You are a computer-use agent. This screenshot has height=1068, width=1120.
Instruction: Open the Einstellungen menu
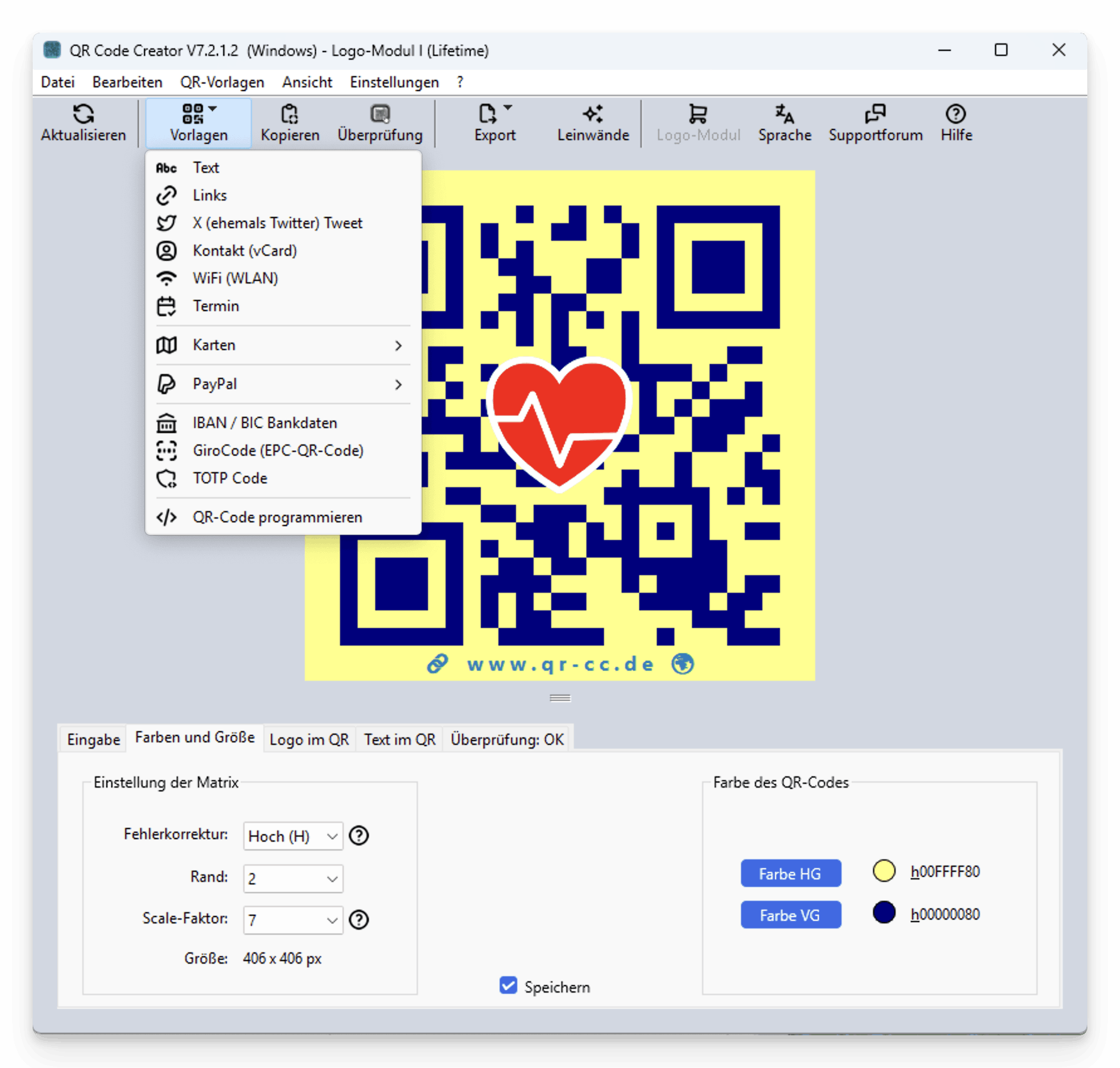(x=394, y=82)
